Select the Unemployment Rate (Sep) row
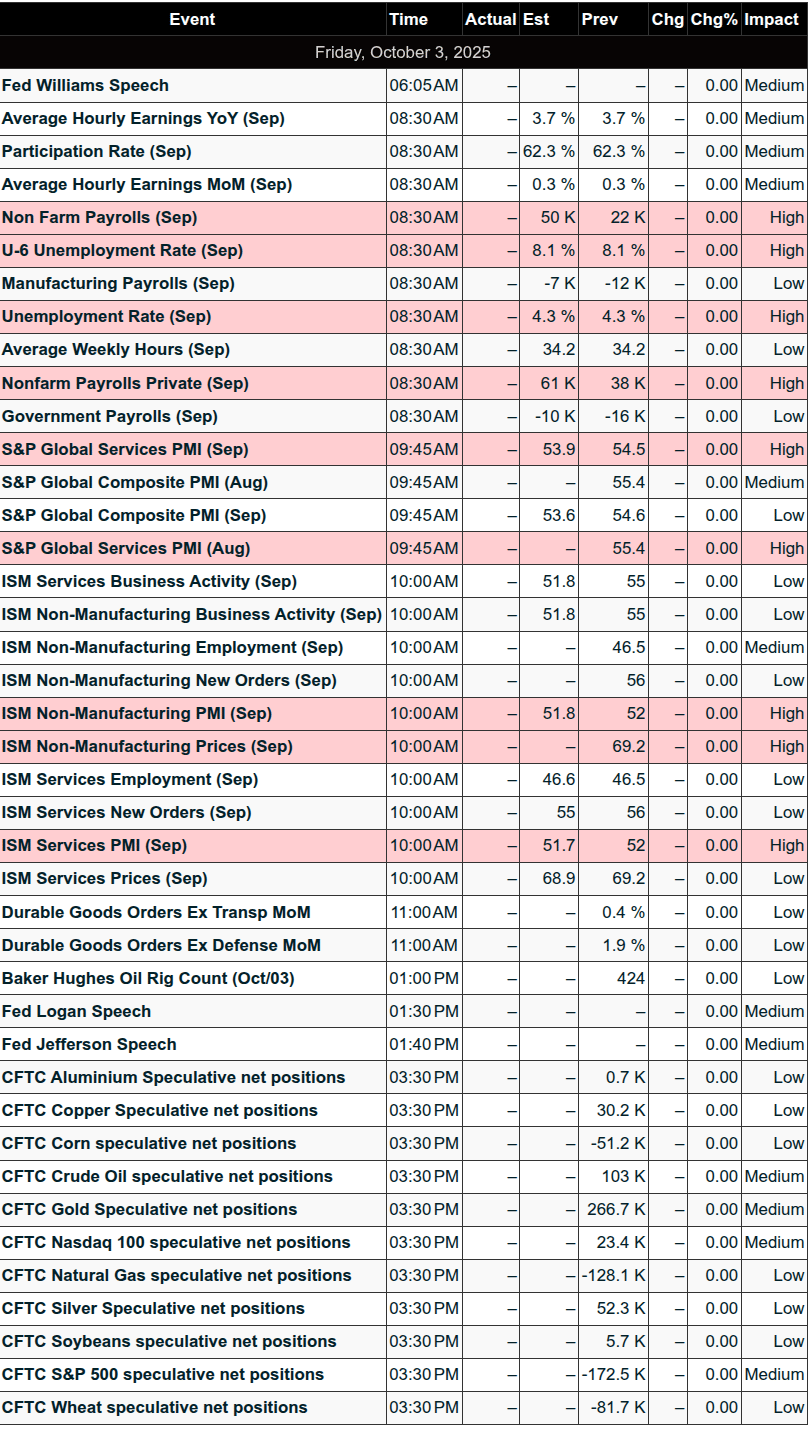The width and height of the screenshot is (809, 1430). click(107, 316)
